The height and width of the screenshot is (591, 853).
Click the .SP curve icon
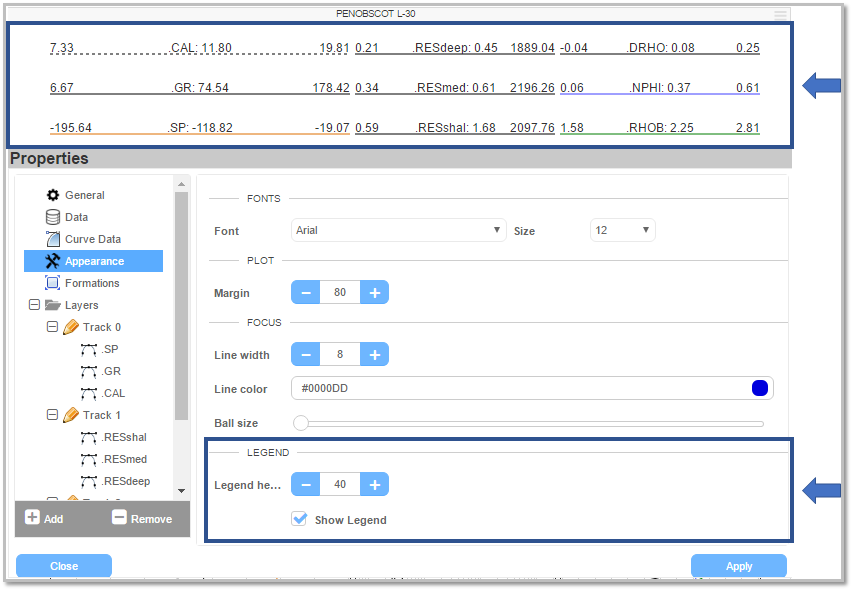(89, 349)
